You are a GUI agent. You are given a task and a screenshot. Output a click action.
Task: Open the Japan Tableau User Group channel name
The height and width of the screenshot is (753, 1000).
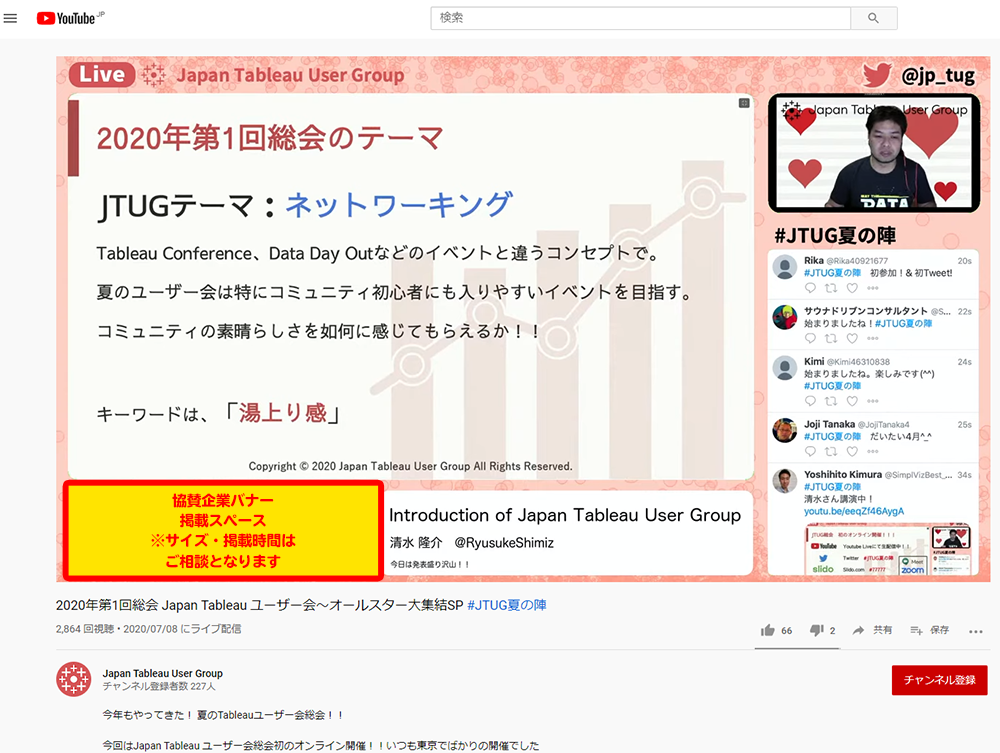pyautogui.click(x=163, y=673)
